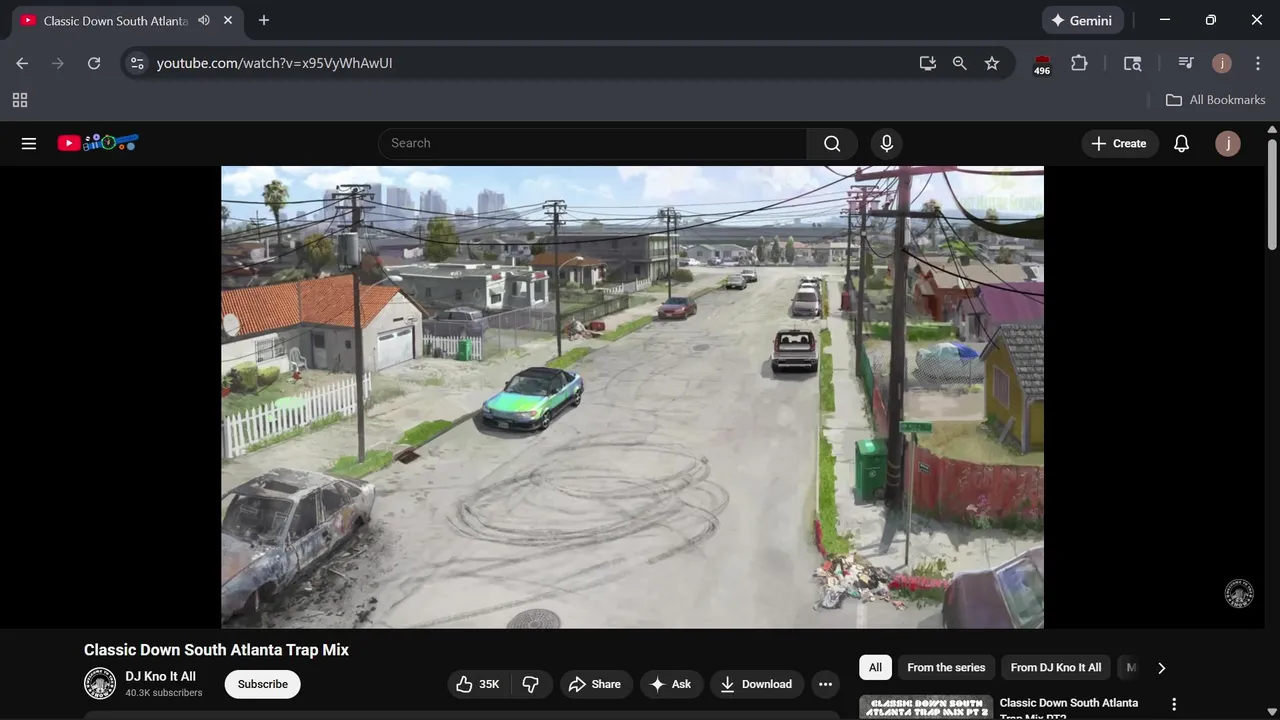
Task: Open the apps grid shortcut
Action: (20, 100)
